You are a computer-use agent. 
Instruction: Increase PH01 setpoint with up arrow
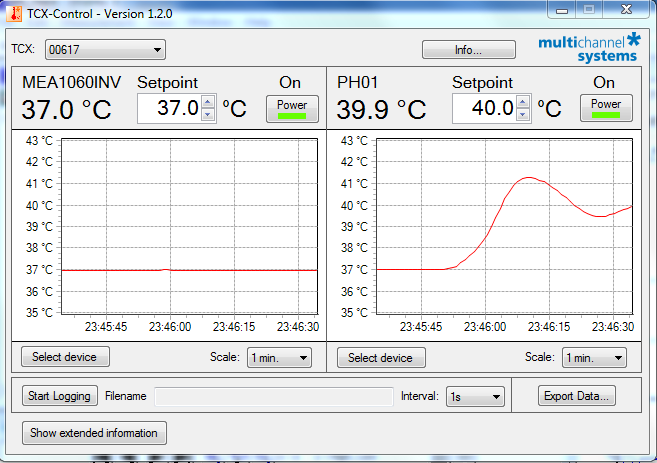(523, 102)
